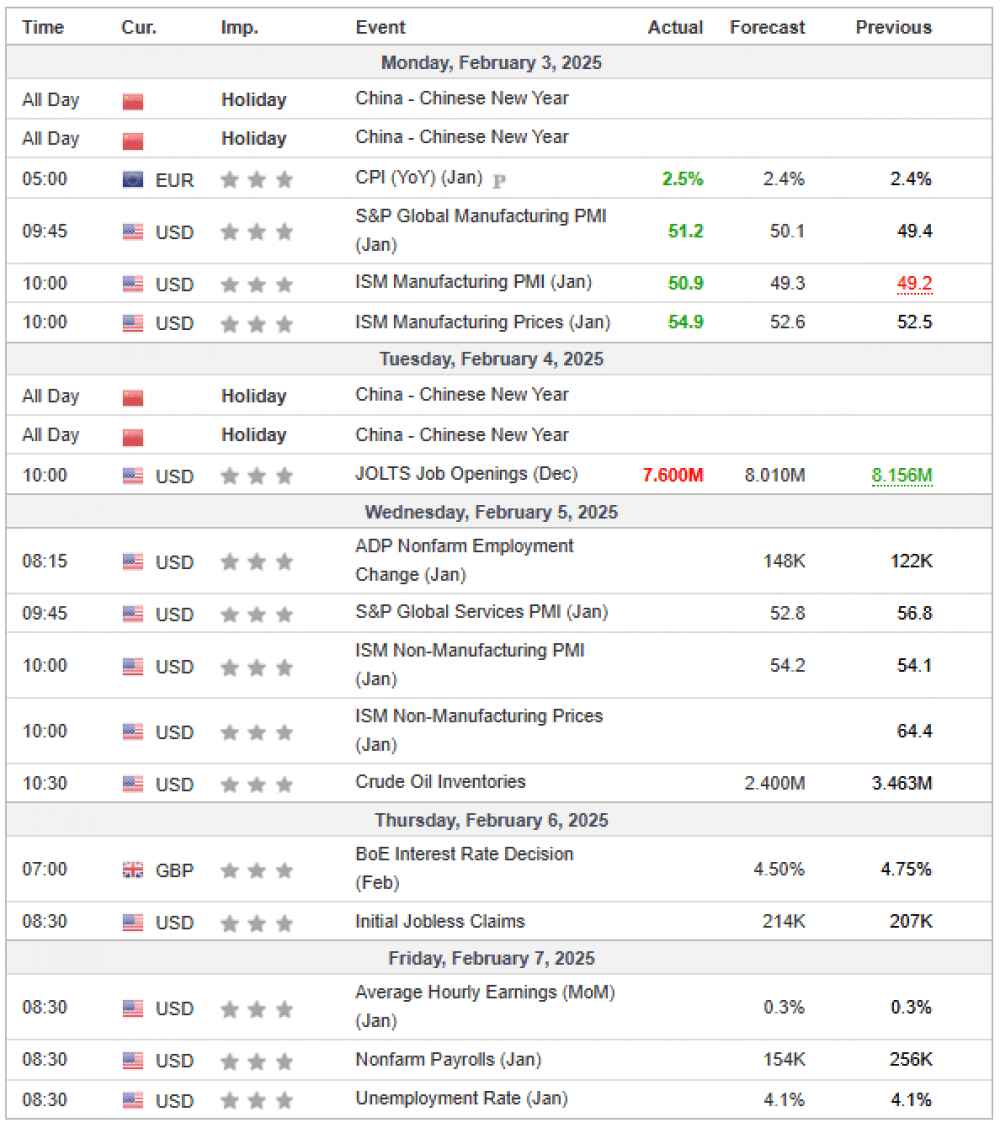
Task: Click the Thursday, February 6, 2025 date header
Action: pos(491,820)
